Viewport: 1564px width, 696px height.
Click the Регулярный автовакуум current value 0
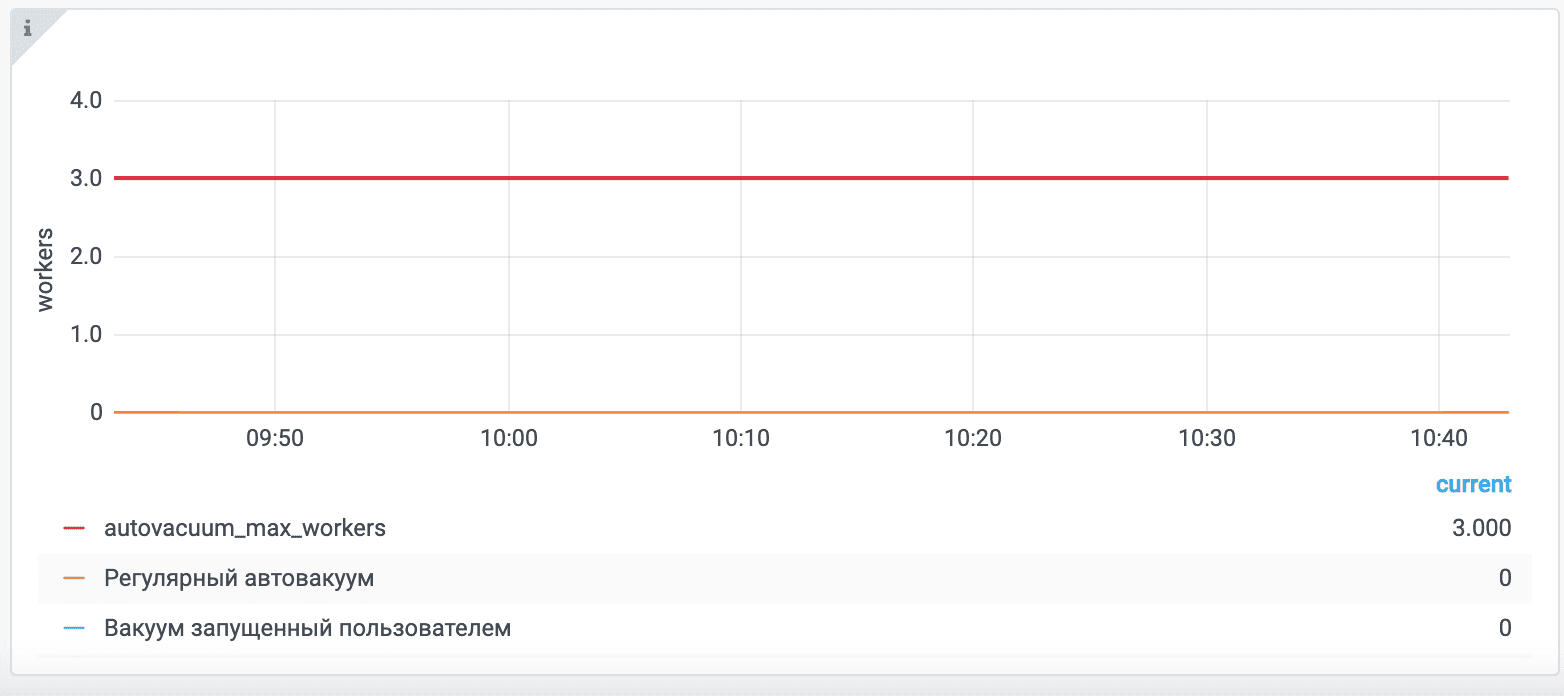[x=1504, y=578]
